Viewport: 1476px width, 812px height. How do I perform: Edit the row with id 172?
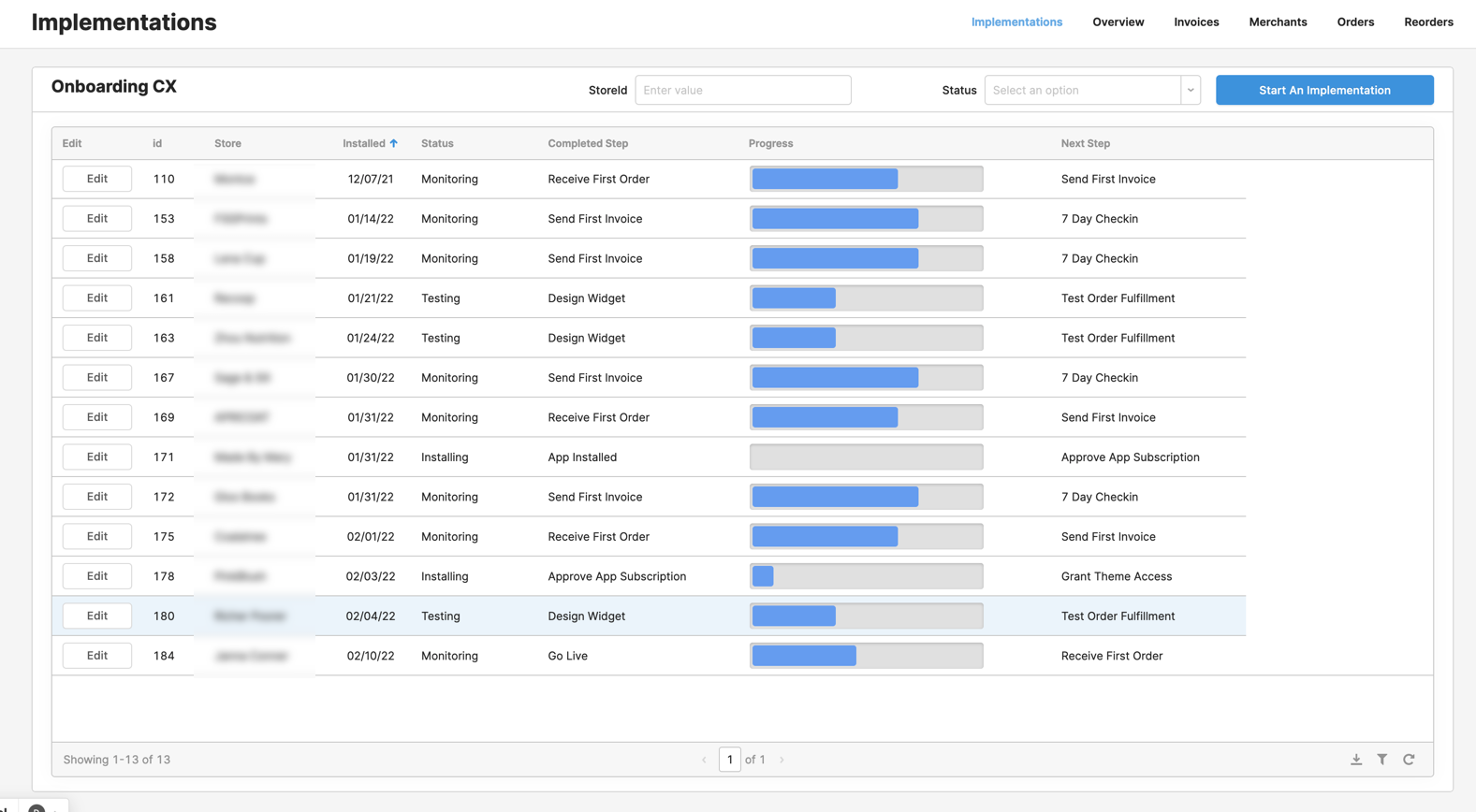click(97, 497)
